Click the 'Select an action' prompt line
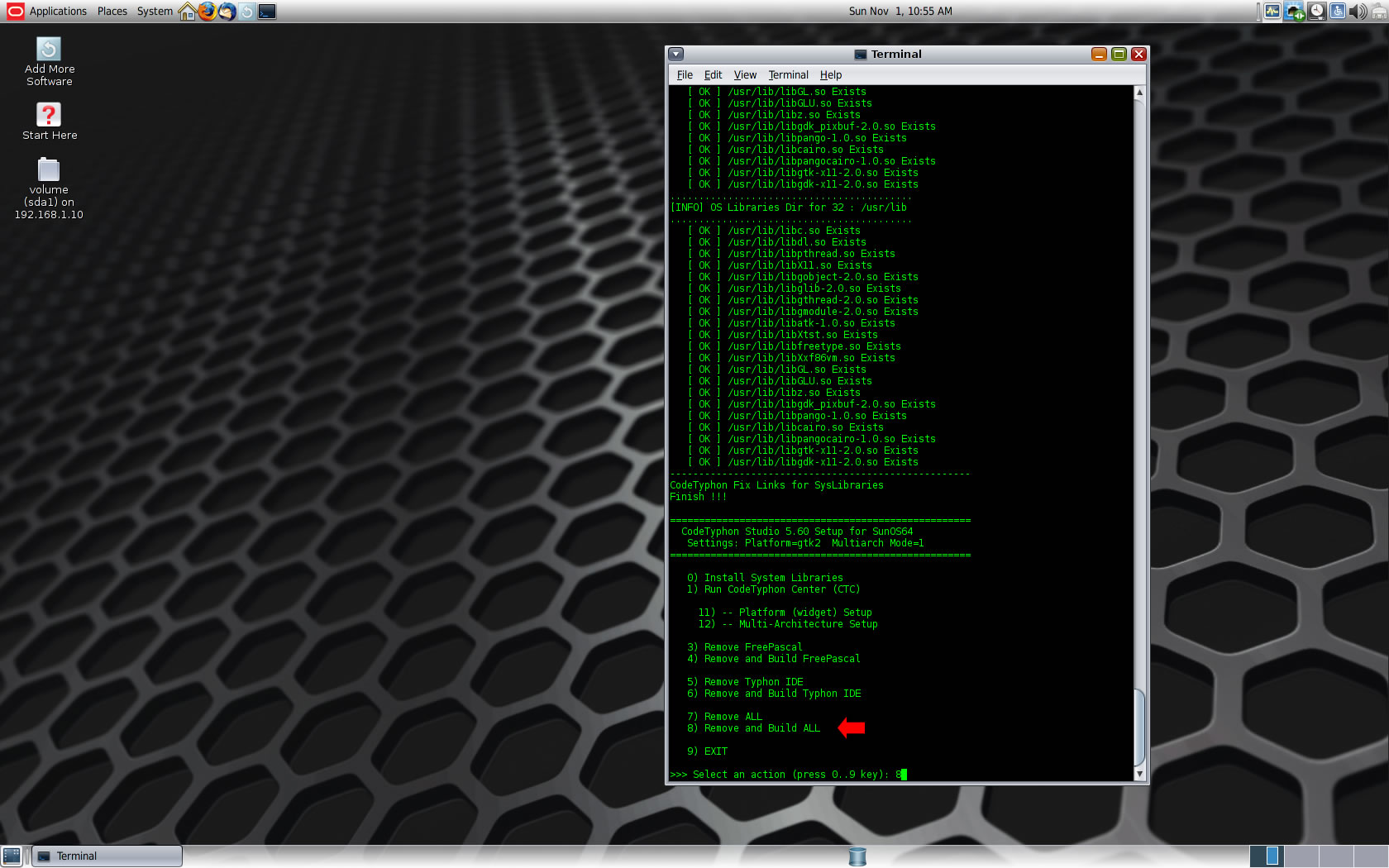 [788, 775]
